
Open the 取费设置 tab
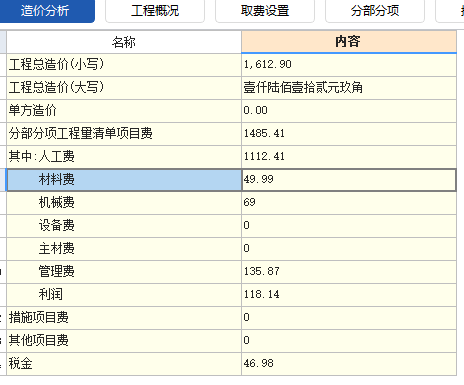pos(265,11)
